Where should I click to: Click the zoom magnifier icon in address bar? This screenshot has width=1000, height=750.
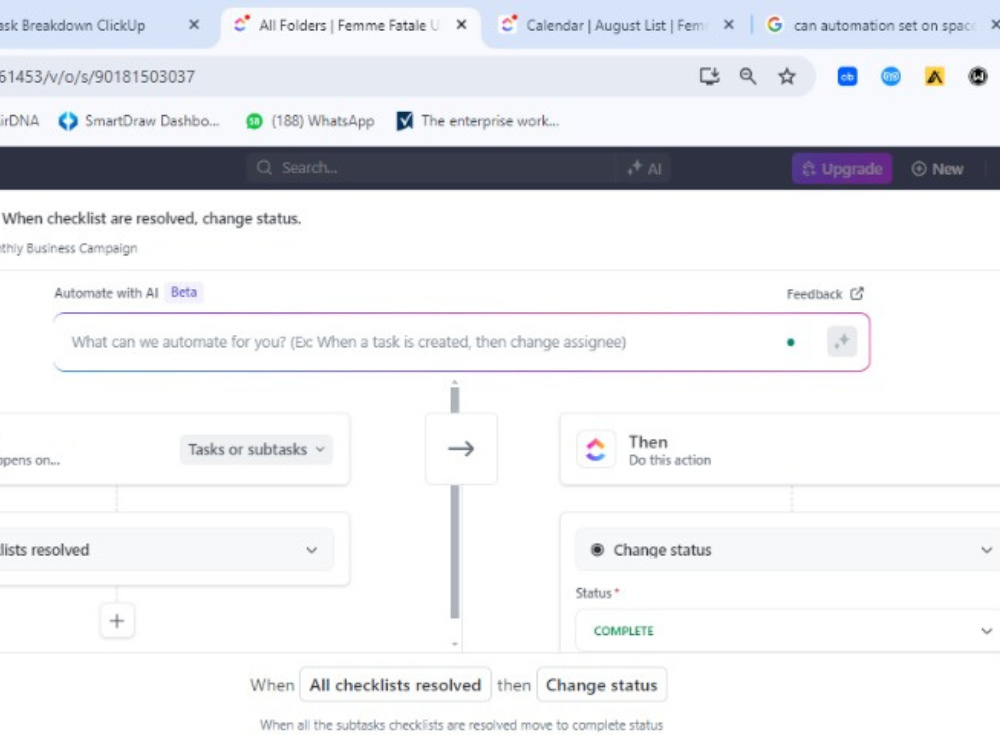click(x=747, y=77)
